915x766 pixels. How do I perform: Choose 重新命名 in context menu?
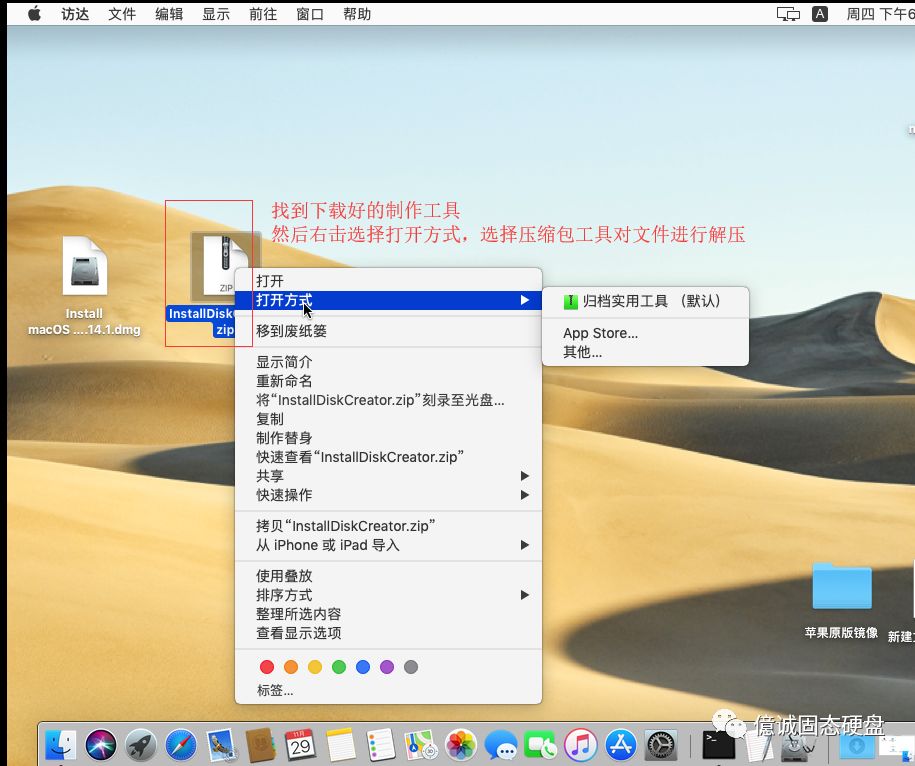click(x=388, y=381)
